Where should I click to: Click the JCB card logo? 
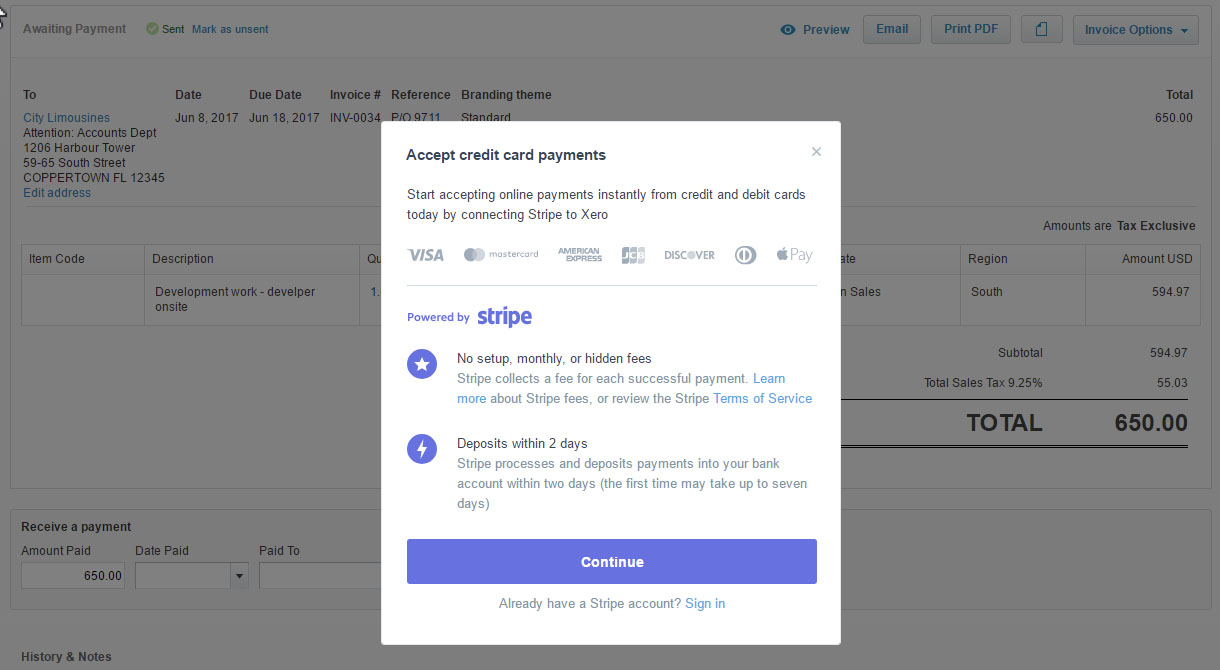[633, 255]
